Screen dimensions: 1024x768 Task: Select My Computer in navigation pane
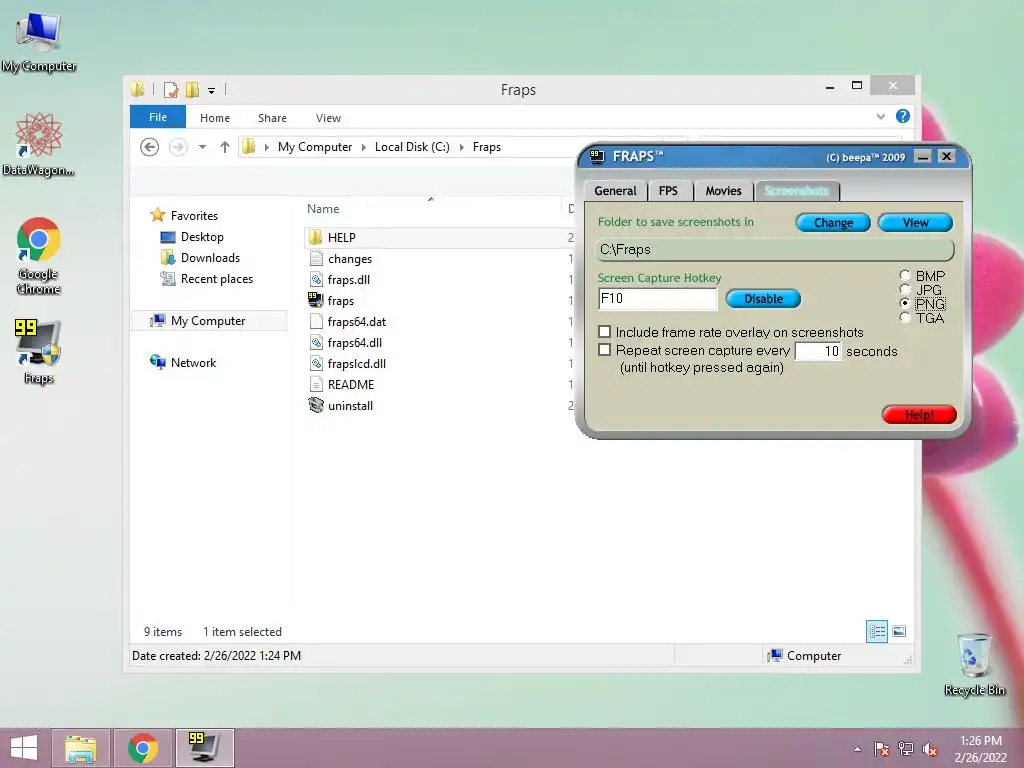208,321
